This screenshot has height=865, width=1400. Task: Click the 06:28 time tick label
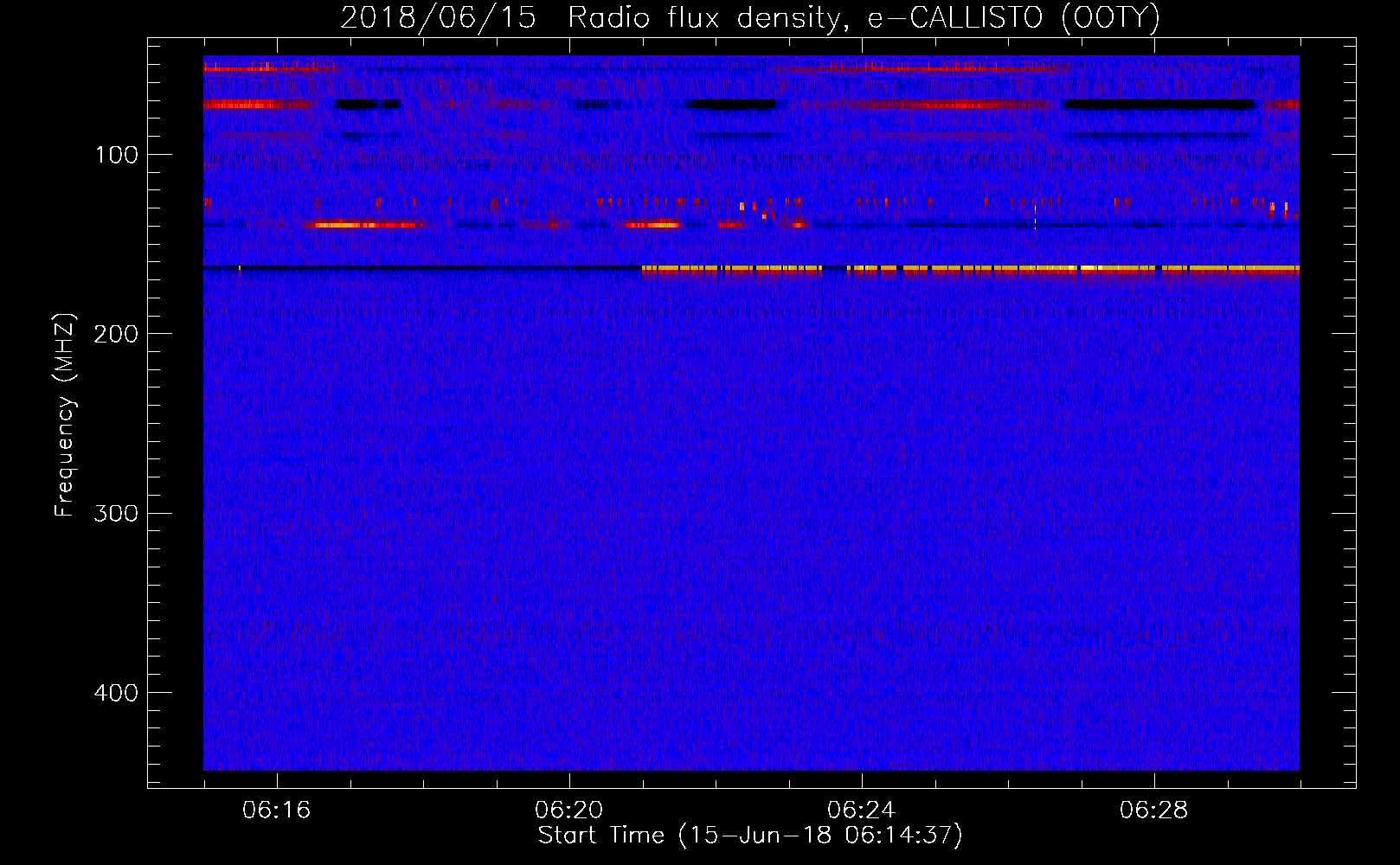coord(1154,811)
